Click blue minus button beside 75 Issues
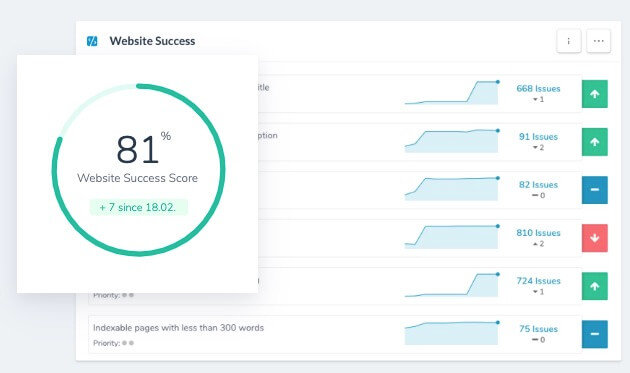Viewport: 630px width, 373px height. [x=595, y=334]
